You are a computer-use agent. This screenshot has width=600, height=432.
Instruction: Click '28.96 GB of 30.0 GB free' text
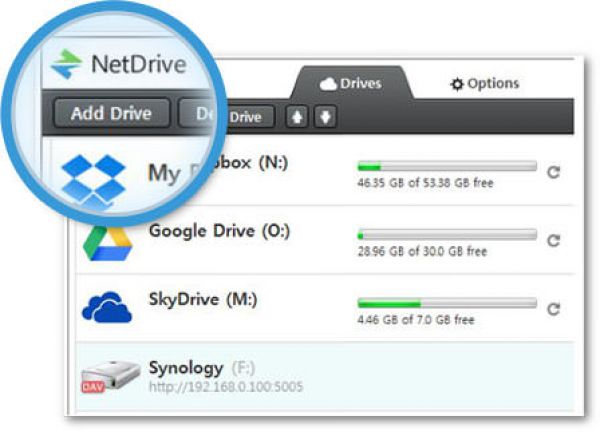(422, 251)
